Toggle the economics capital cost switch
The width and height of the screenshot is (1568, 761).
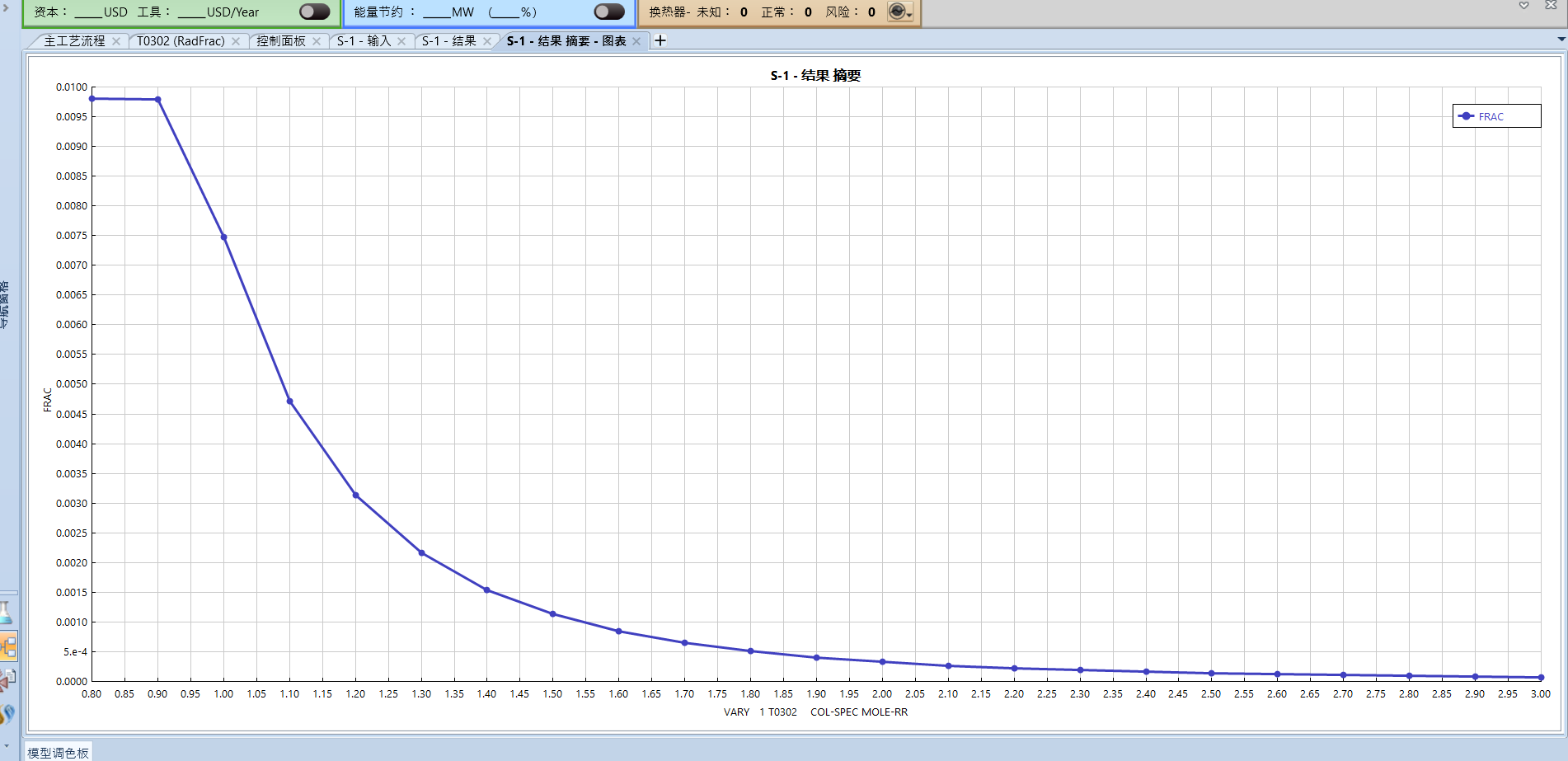tap(314, 12)
